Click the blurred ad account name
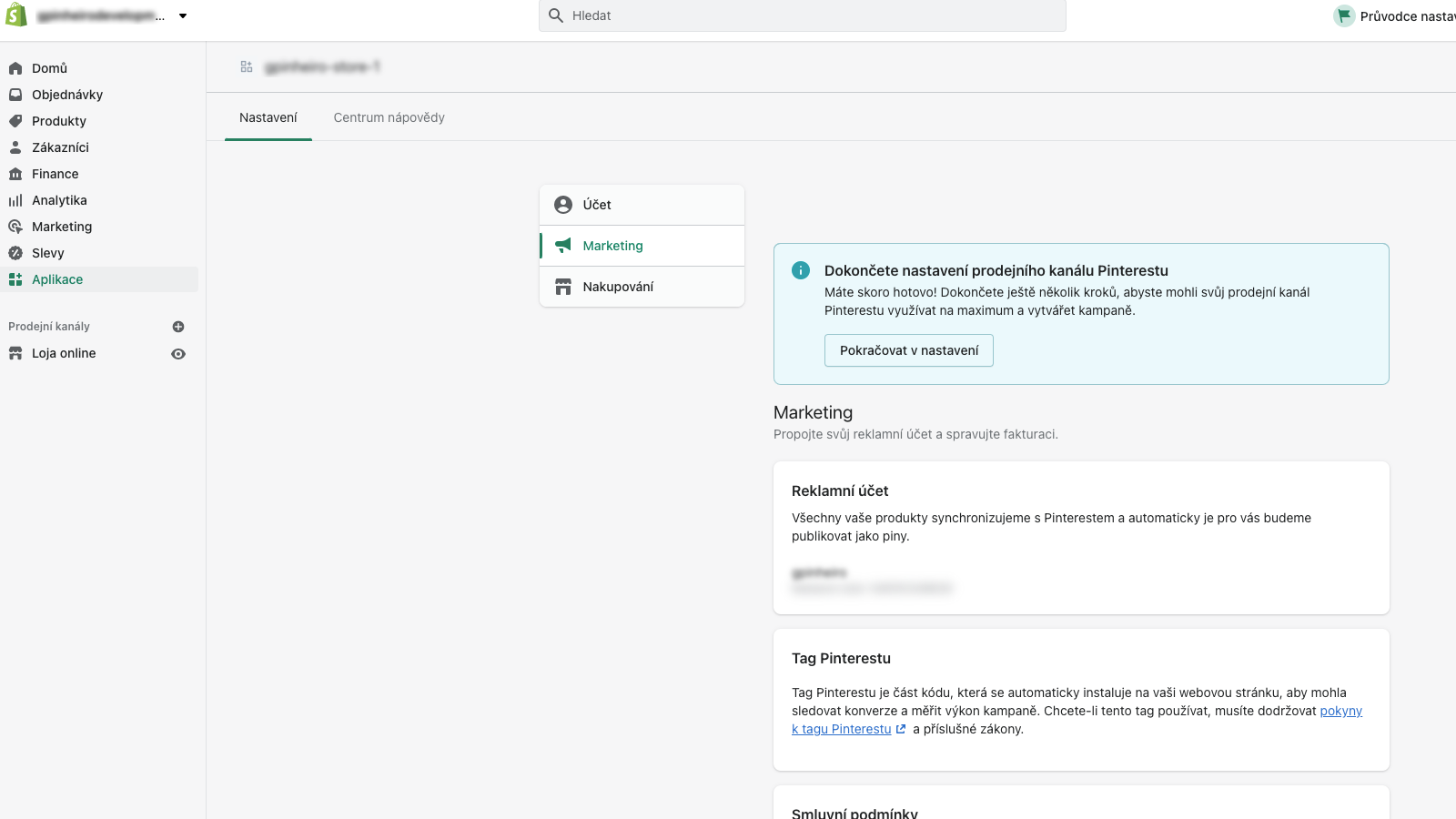 [x=819, y=572]
